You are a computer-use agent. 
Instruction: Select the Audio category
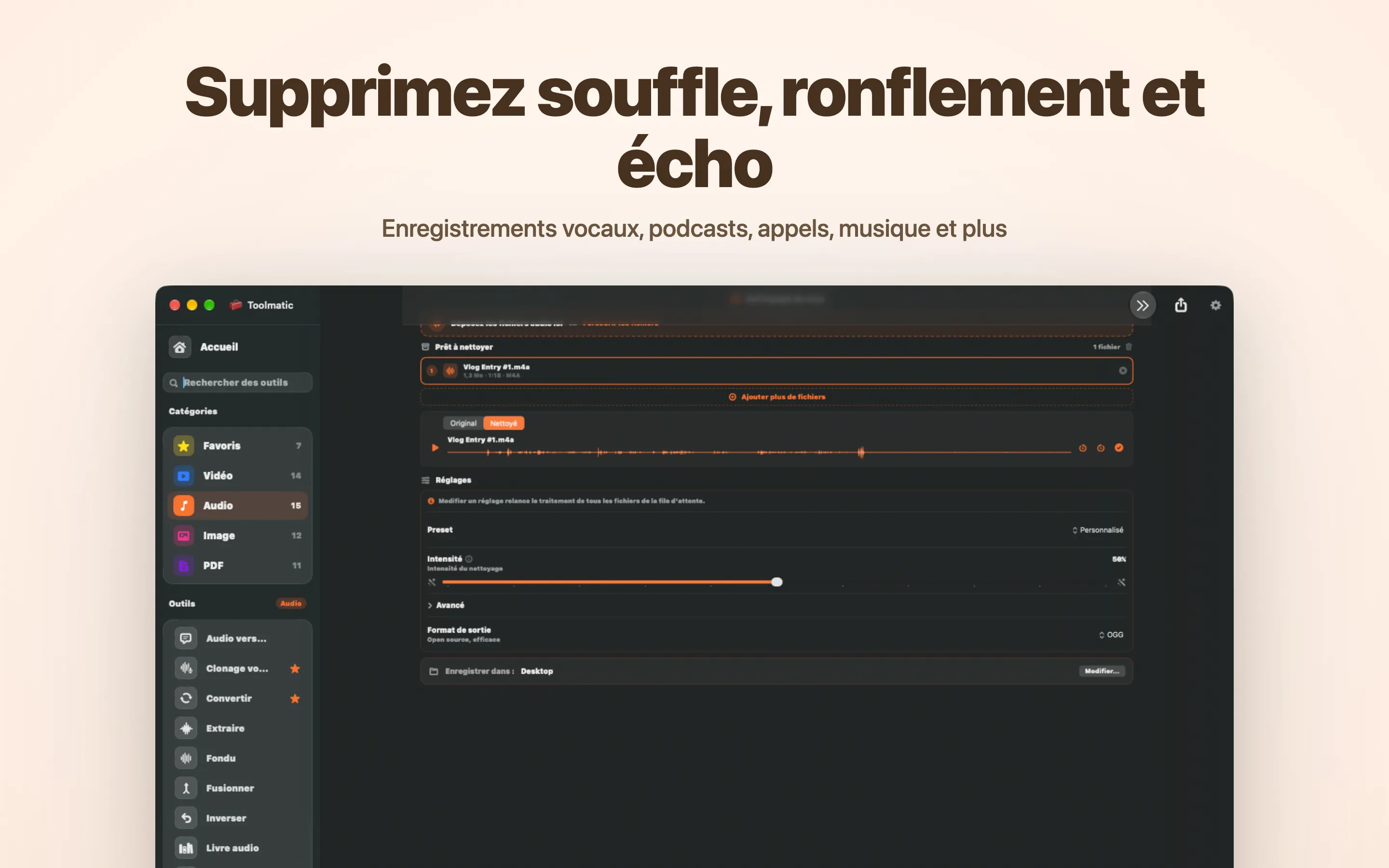pos(238,505)
